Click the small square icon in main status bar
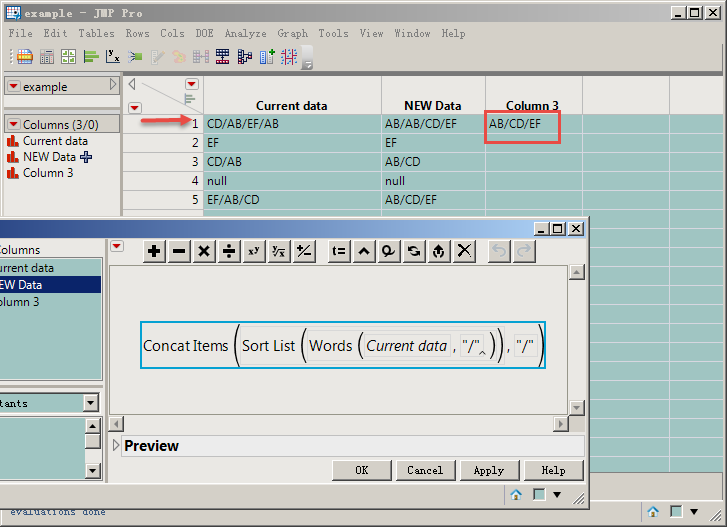The height and width of the screenshot is (527, 727). (676, 512)
